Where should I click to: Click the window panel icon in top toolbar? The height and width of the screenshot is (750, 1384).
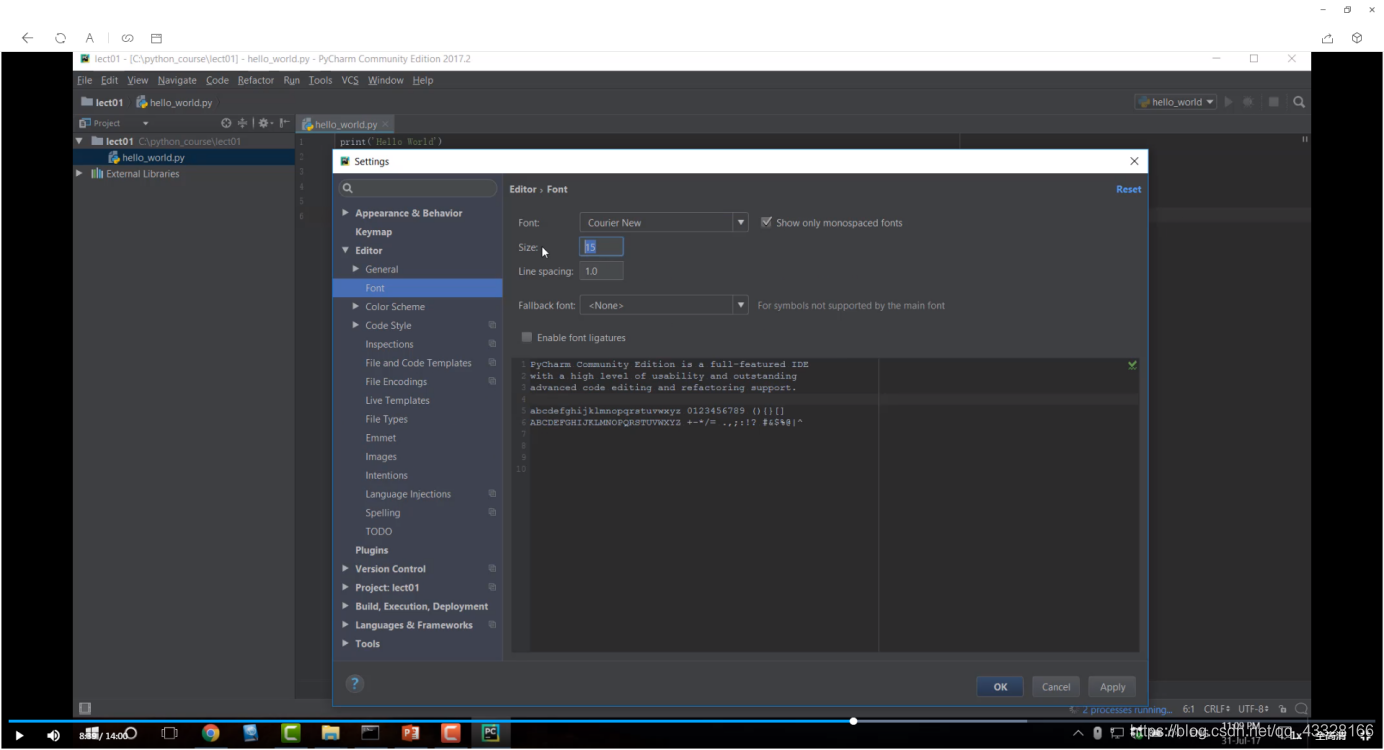[x=156, y=38]
